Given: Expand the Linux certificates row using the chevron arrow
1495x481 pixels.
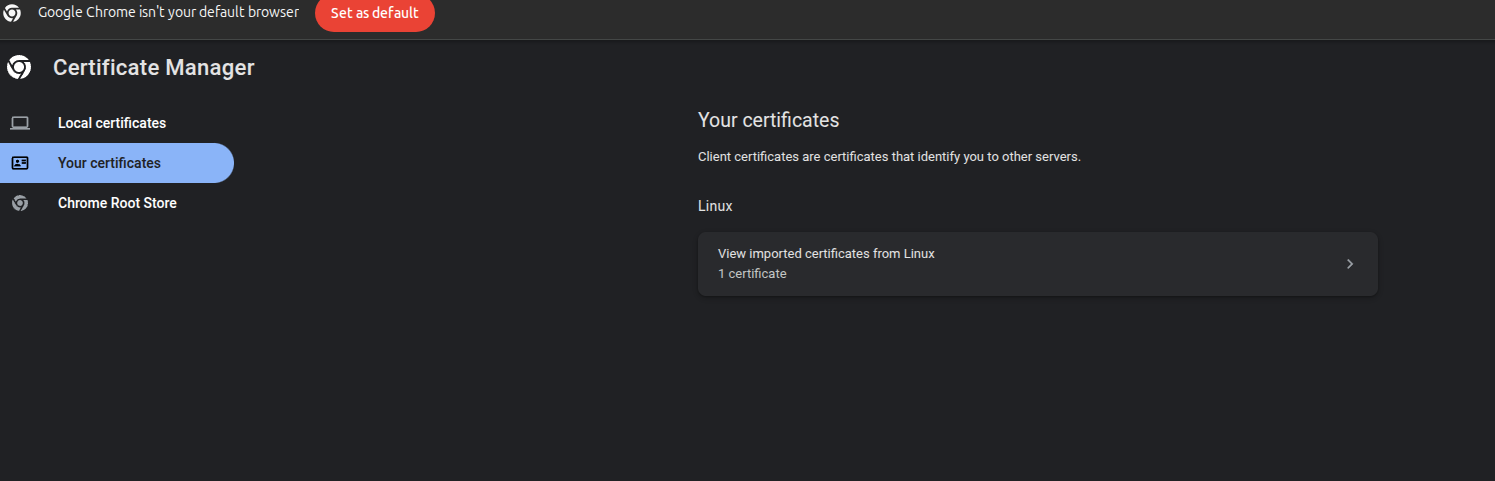Looking at the screenshot, I should (1349, 264).
